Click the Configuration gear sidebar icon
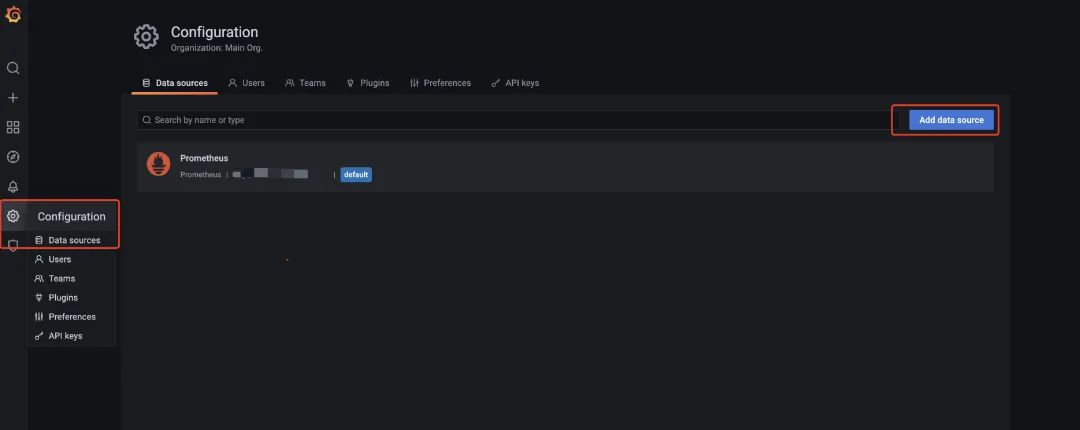The width and height of the screenshot is (1080, 430). tap(13, 216)
